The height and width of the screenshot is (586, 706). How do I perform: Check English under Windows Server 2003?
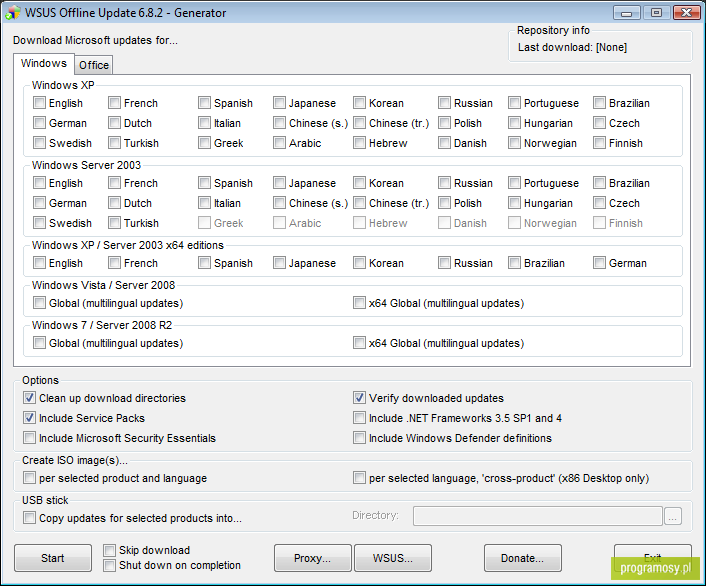click(40, 183)
